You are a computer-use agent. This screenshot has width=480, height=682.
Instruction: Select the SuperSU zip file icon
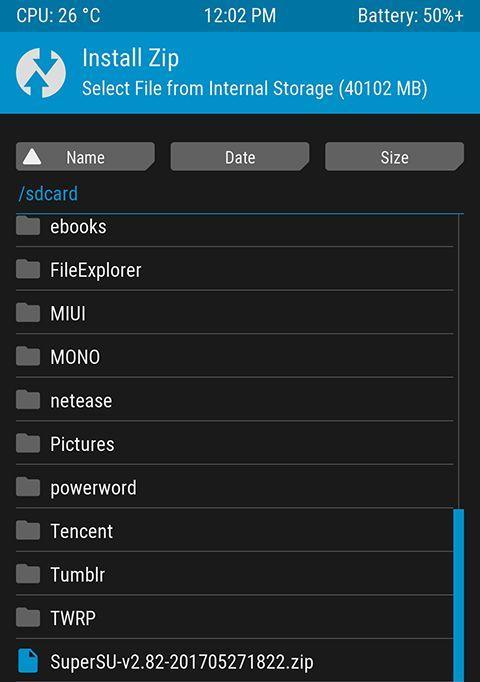[28, 661]
